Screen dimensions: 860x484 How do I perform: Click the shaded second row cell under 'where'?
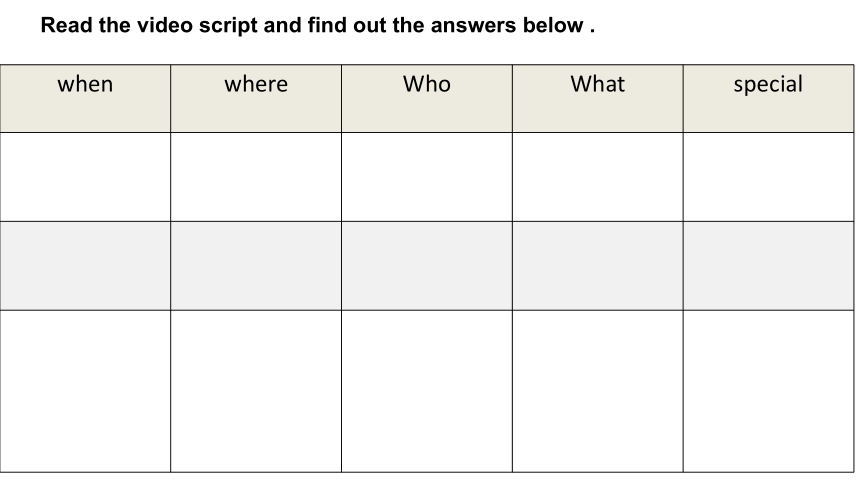pos(256,266)
